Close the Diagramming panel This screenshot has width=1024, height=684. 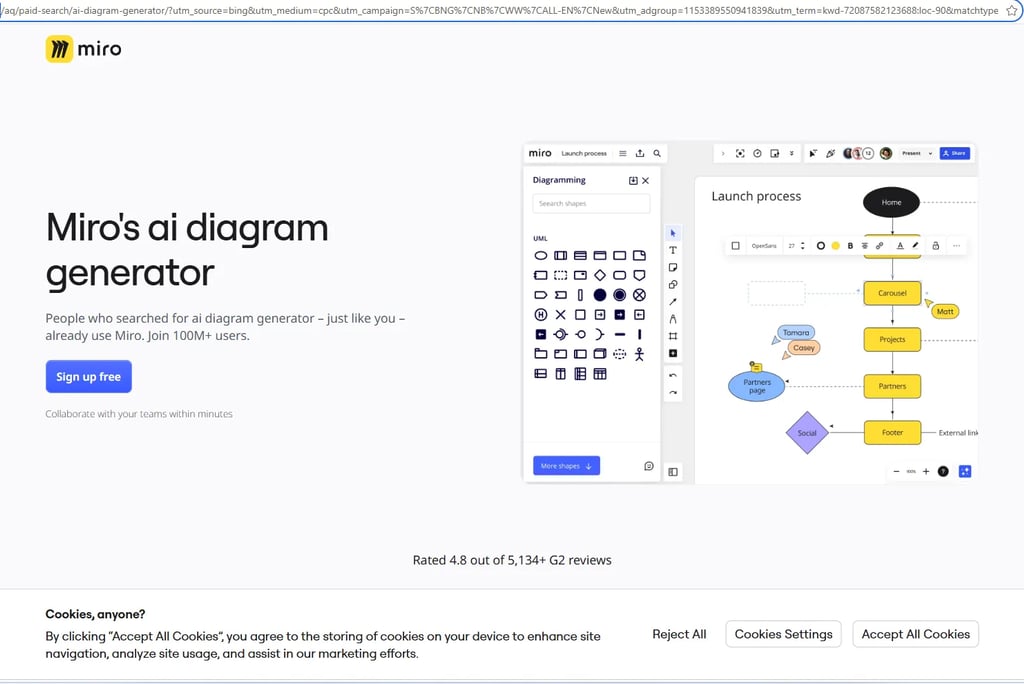pyautogui.click(x=645, y=180)
